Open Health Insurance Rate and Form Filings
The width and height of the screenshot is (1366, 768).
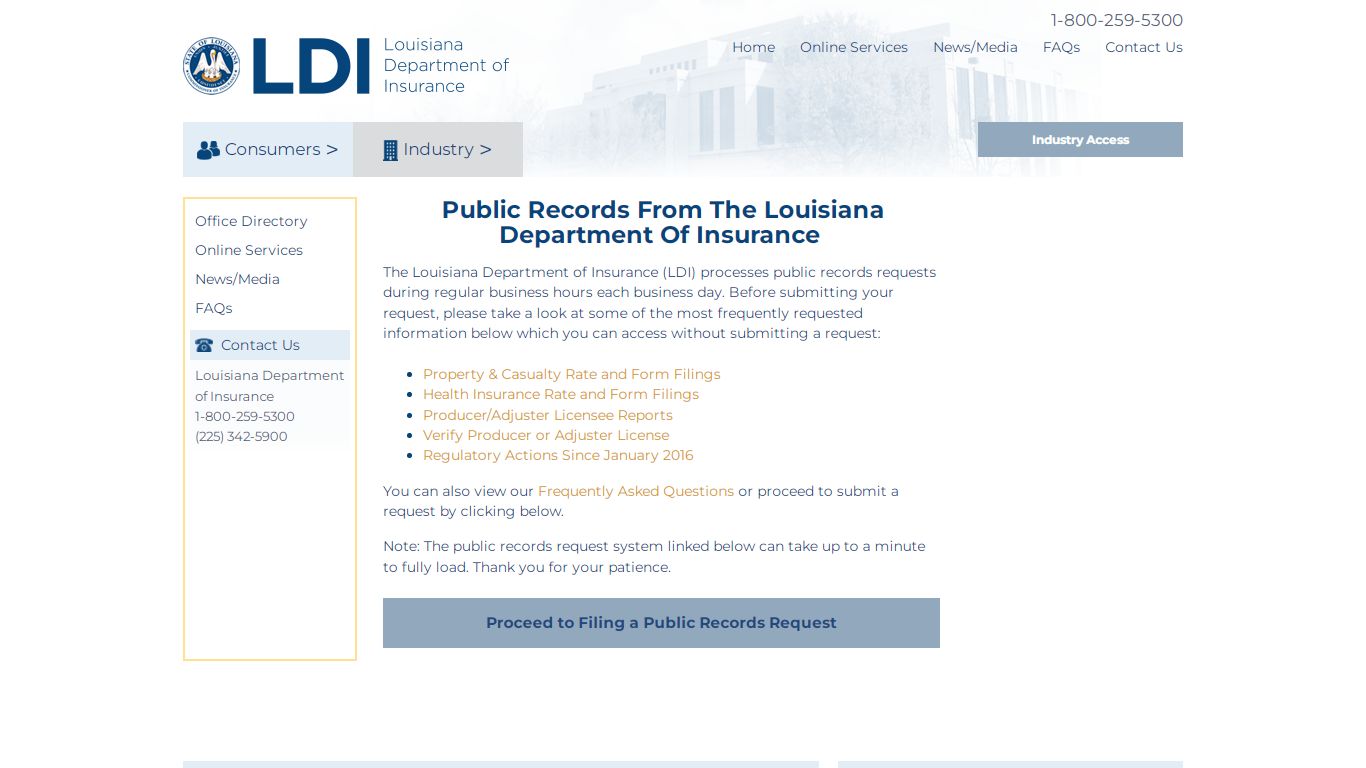561,394
